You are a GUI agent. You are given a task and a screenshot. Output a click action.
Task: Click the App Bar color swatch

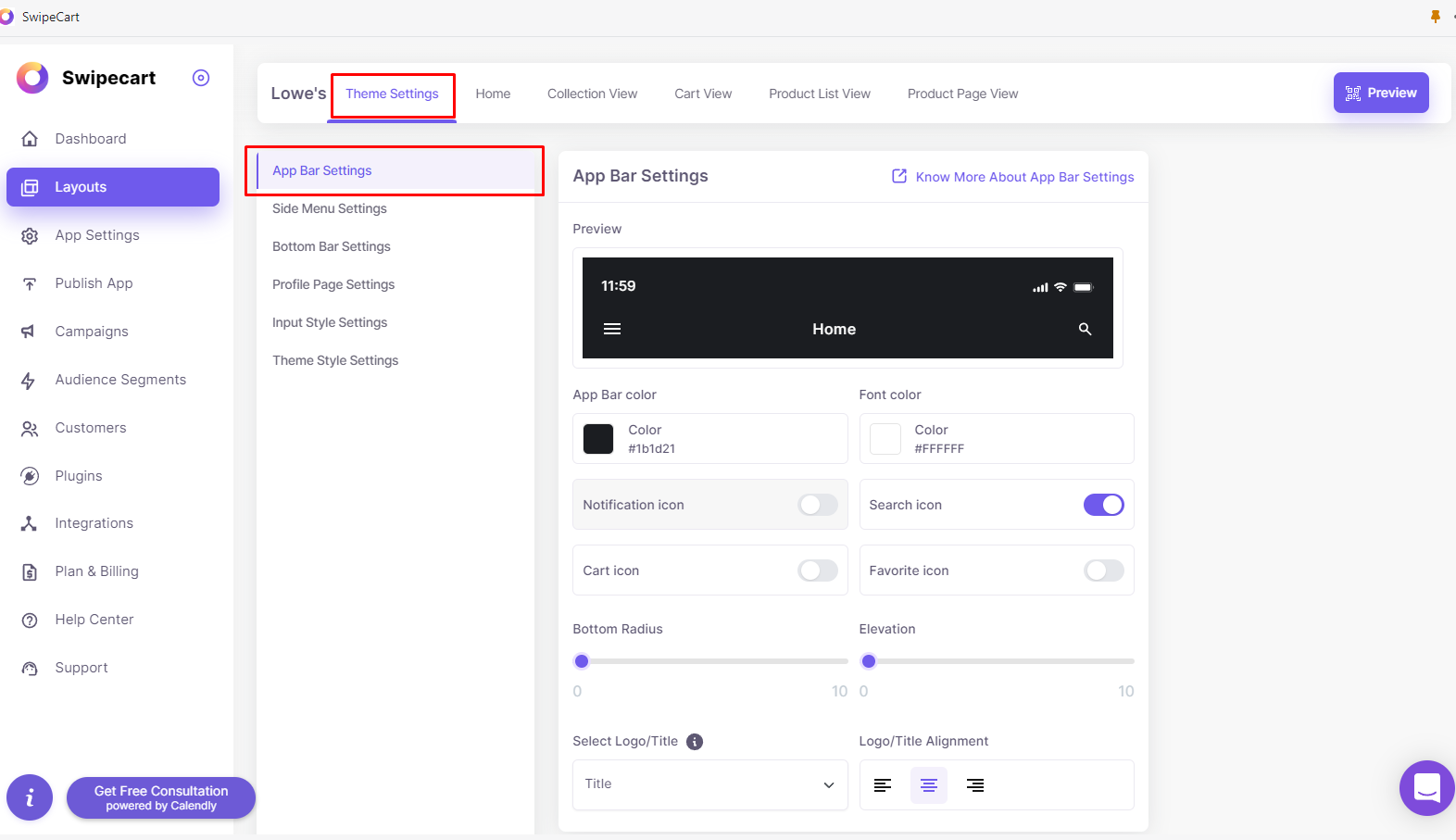point(598,439)
